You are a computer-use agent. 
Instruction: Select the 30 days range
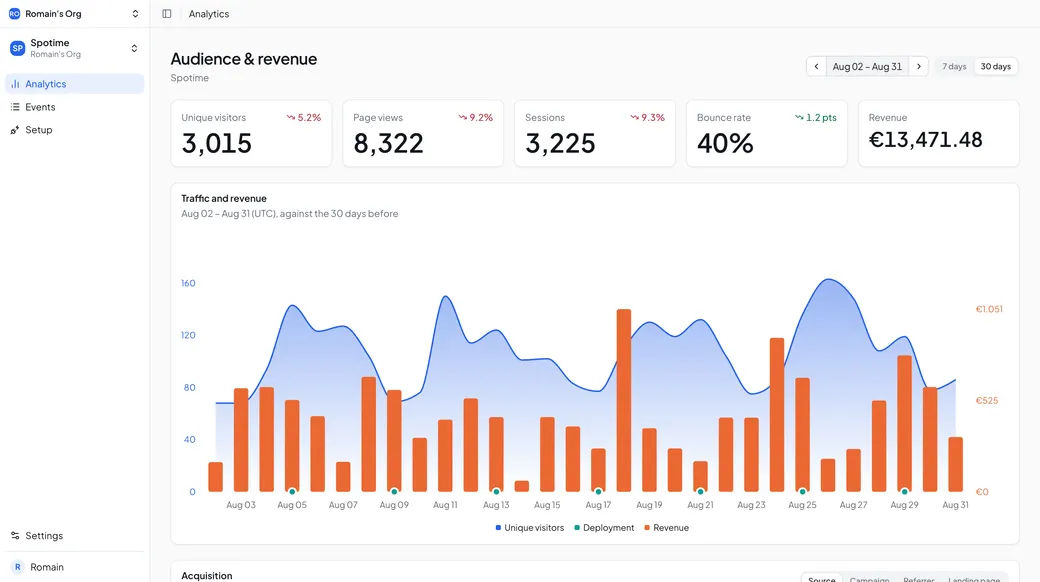tap(996, 66)
